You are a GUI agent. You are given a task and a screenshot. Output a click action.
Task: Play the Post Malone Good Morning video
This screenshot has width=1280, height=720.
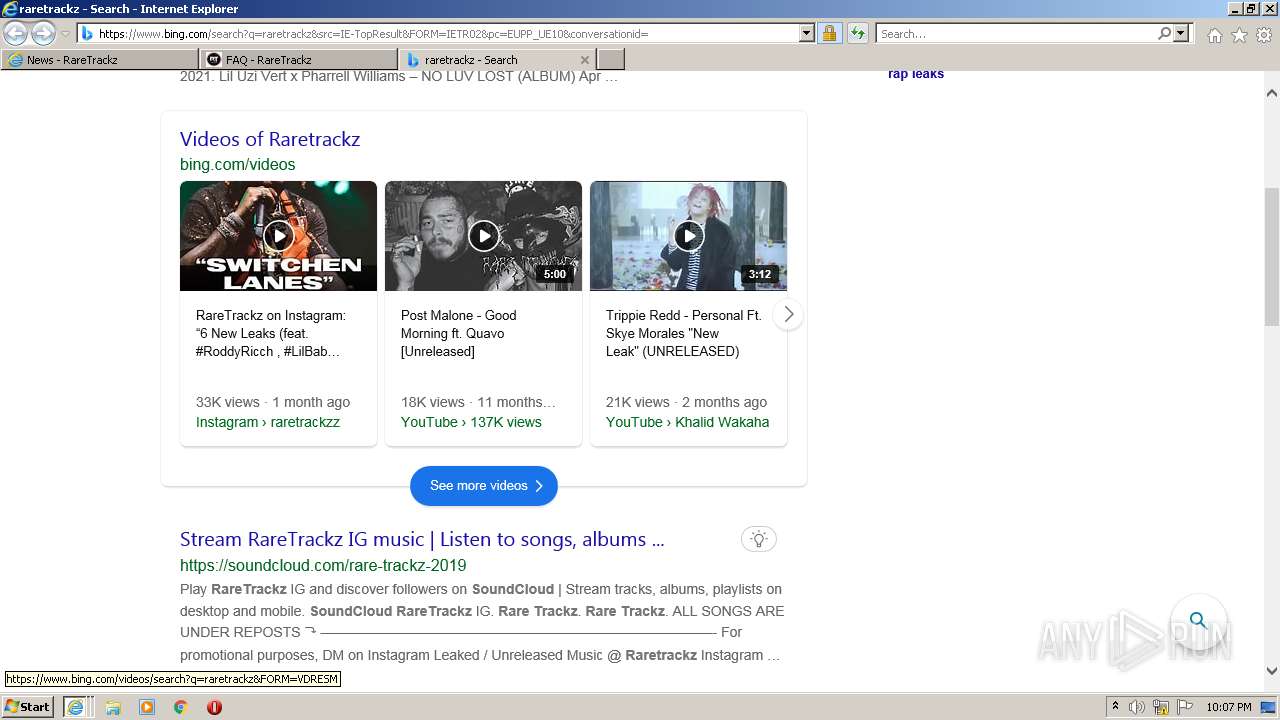[483, 236]
